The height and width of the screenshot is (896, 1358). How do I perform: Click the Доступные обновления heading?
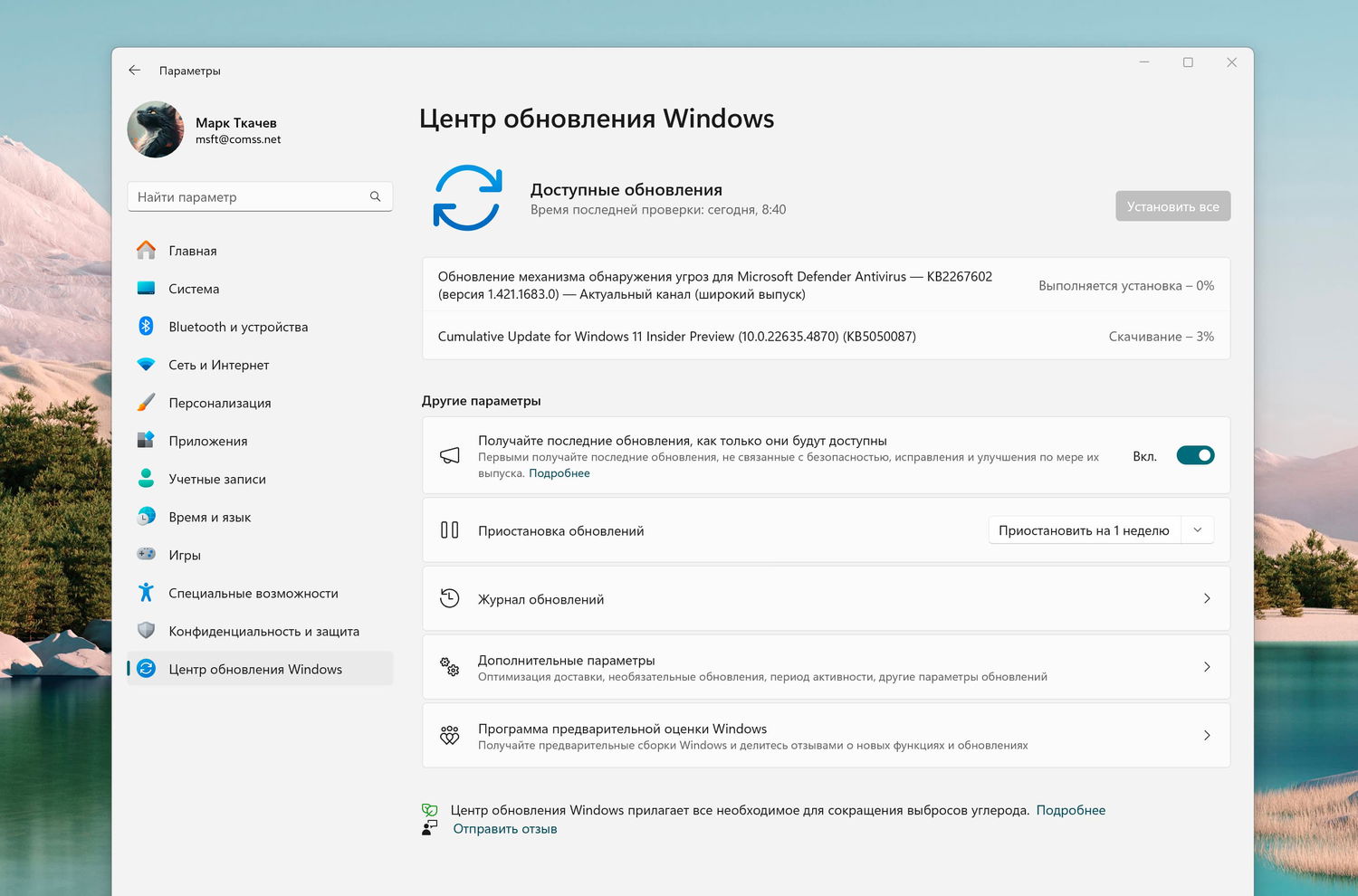626,189
